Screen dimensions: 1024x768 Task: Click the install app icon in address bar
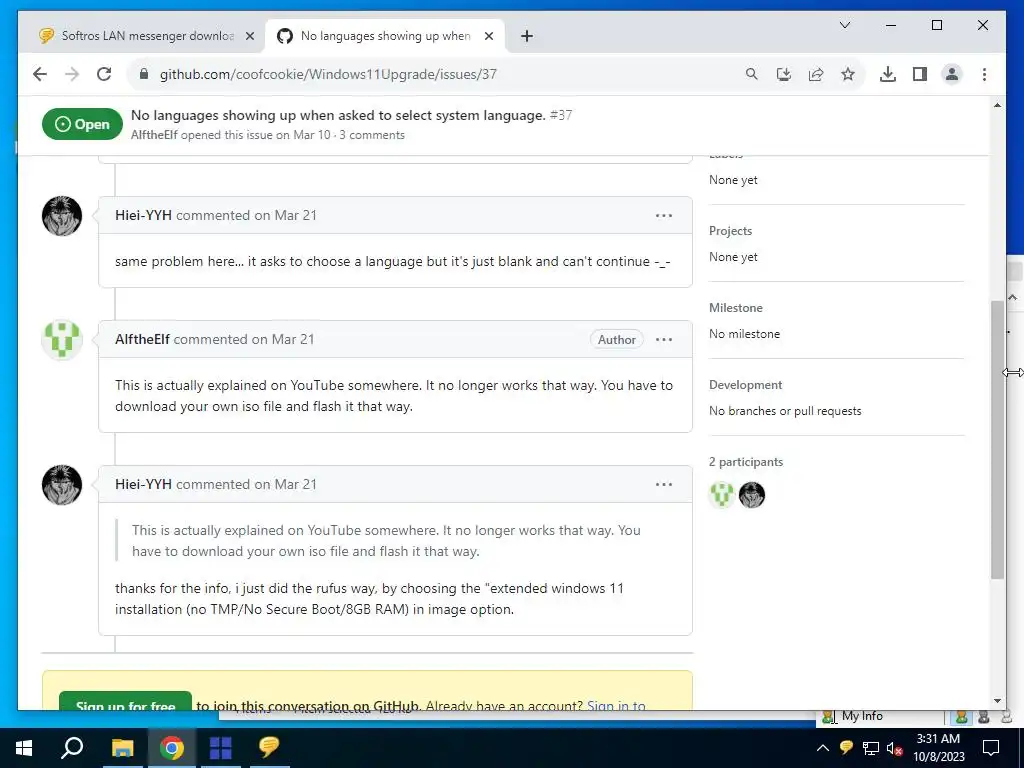click(784, 74)
